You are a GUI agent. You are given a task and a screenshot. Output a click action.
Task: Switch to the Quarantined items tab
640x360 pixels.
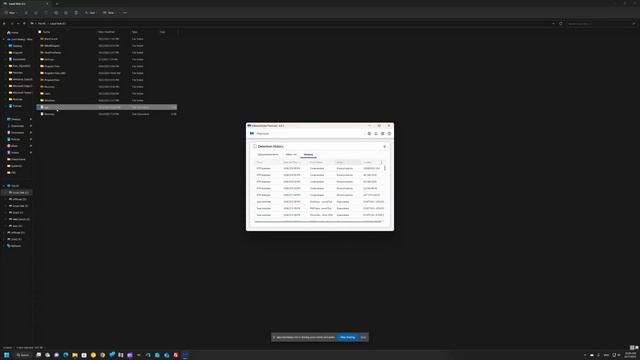(268, 155)
